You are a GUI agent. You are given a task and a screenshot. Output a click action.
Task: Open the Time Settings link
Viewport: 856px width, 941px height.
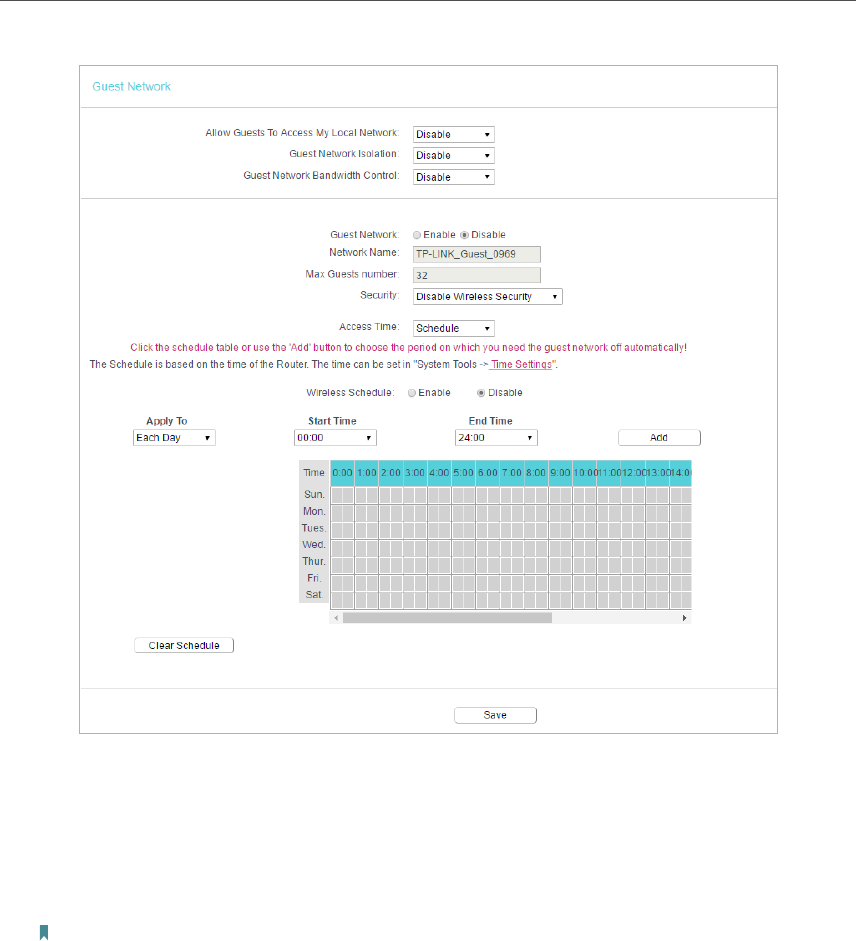(520, 364)
